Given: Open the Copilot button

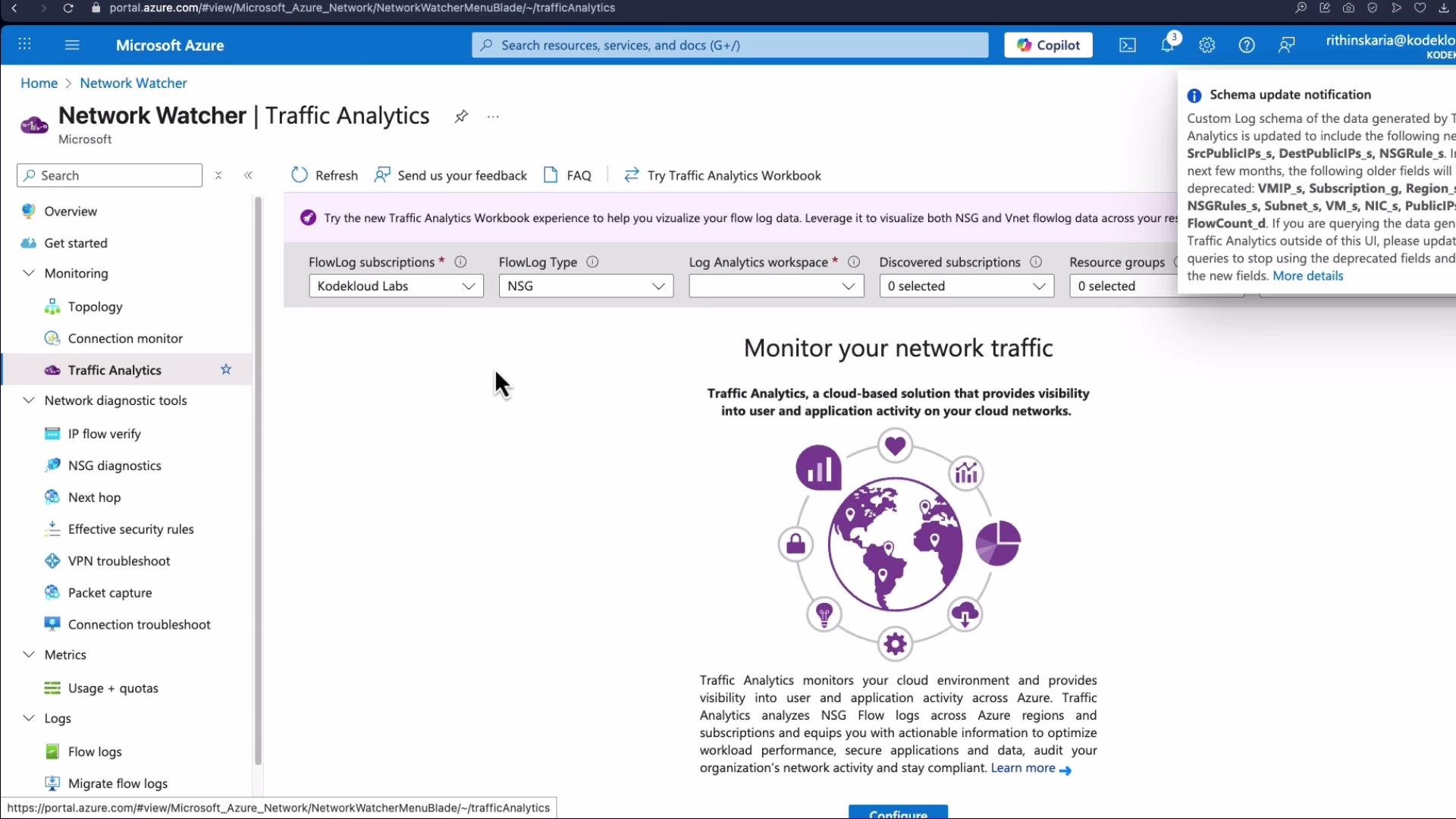Looking at the screenshot, I should coord(1048,45).
